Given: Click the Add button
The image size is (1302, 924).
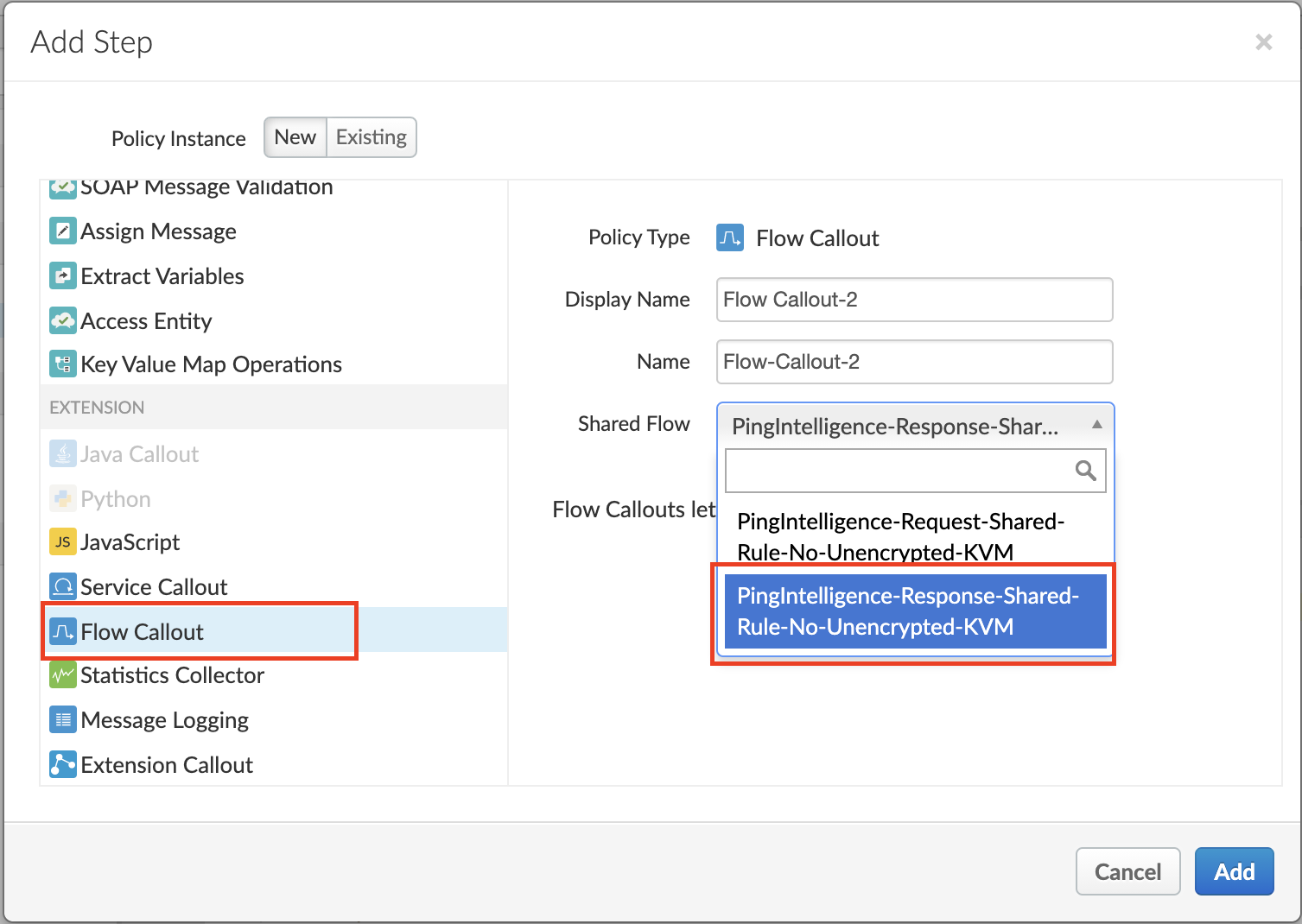Looking at the screenshot, I should coord(1233,872).
